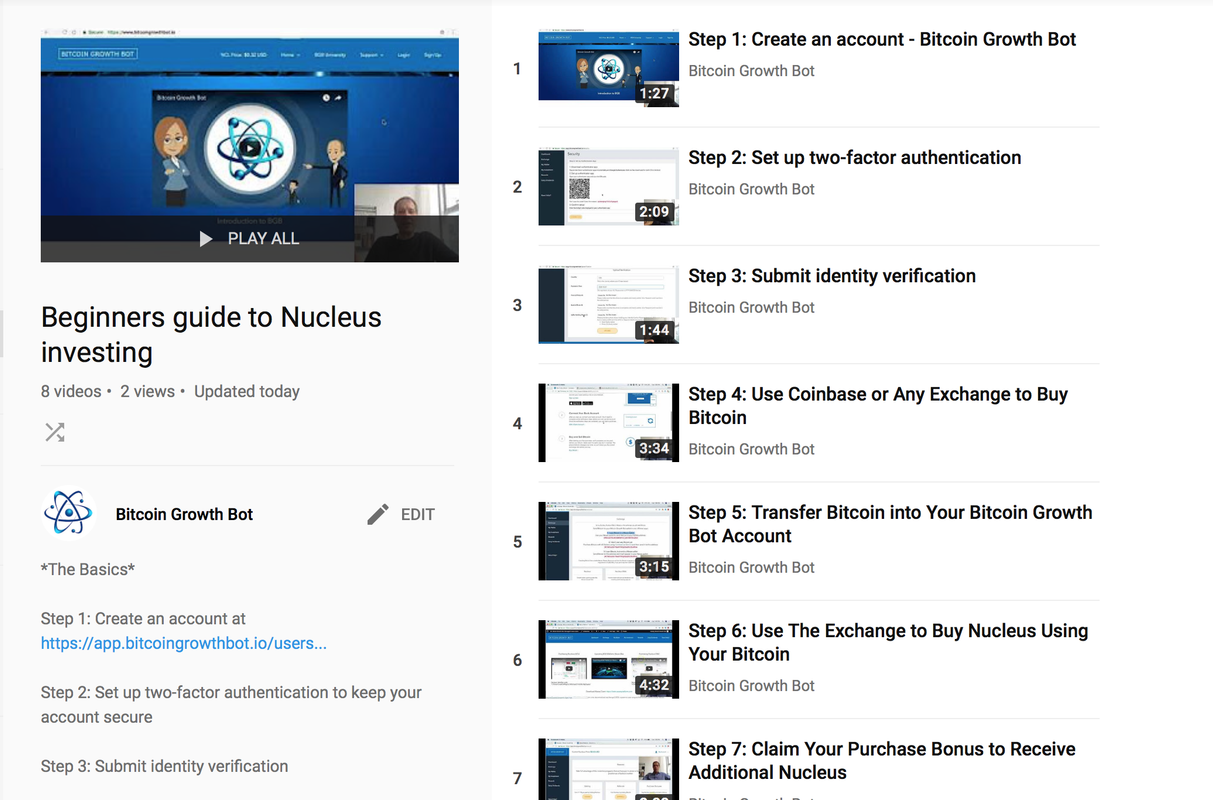Open video title 'Step 3: Submit identity verification'
The height and width of the screenshot is (800, 1213).
click(832, 276)
